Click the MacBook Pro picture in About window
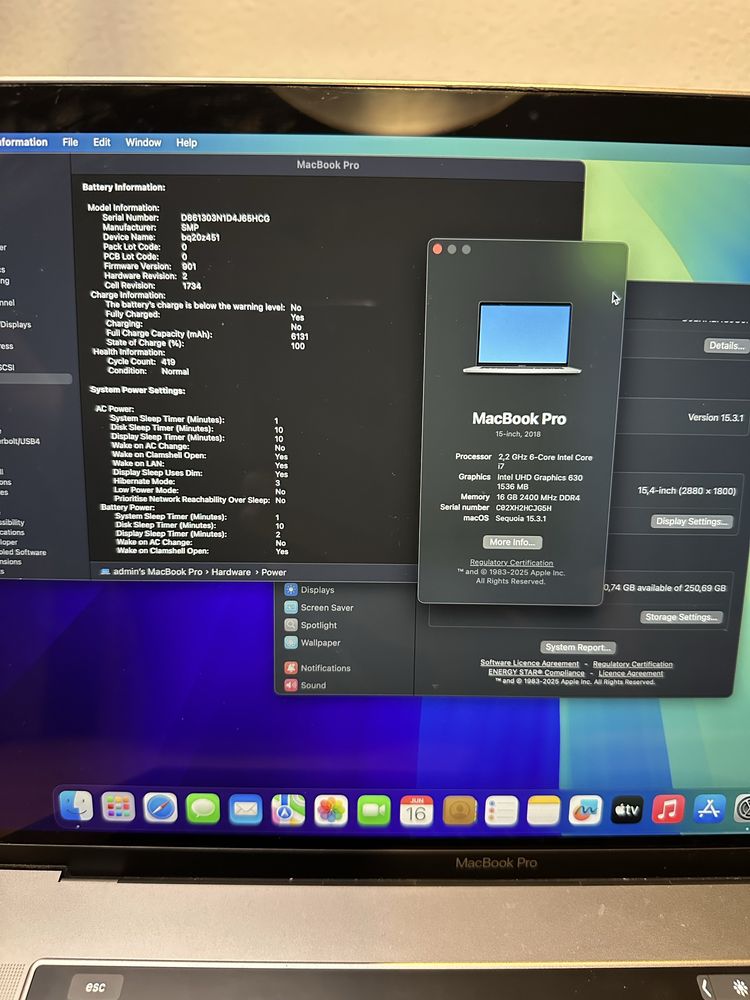This screenshot has width=750, height=1000. tap(523, 337)
